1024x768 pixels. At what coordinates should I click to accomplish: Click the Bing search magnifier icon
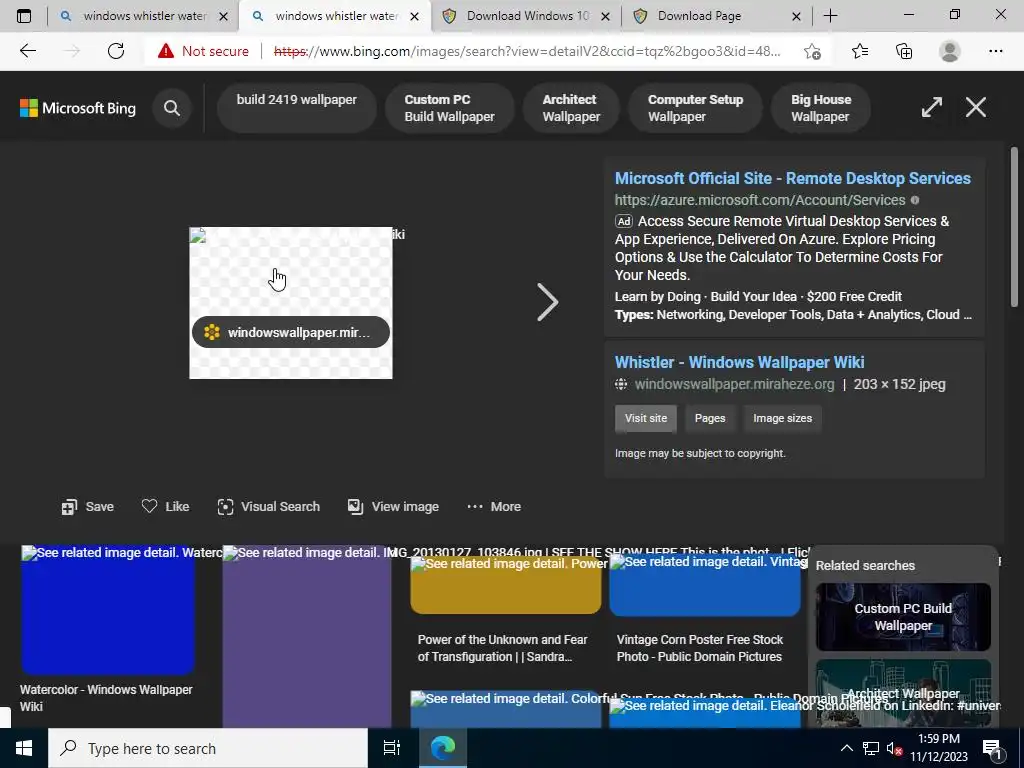(x=172, y=108)
